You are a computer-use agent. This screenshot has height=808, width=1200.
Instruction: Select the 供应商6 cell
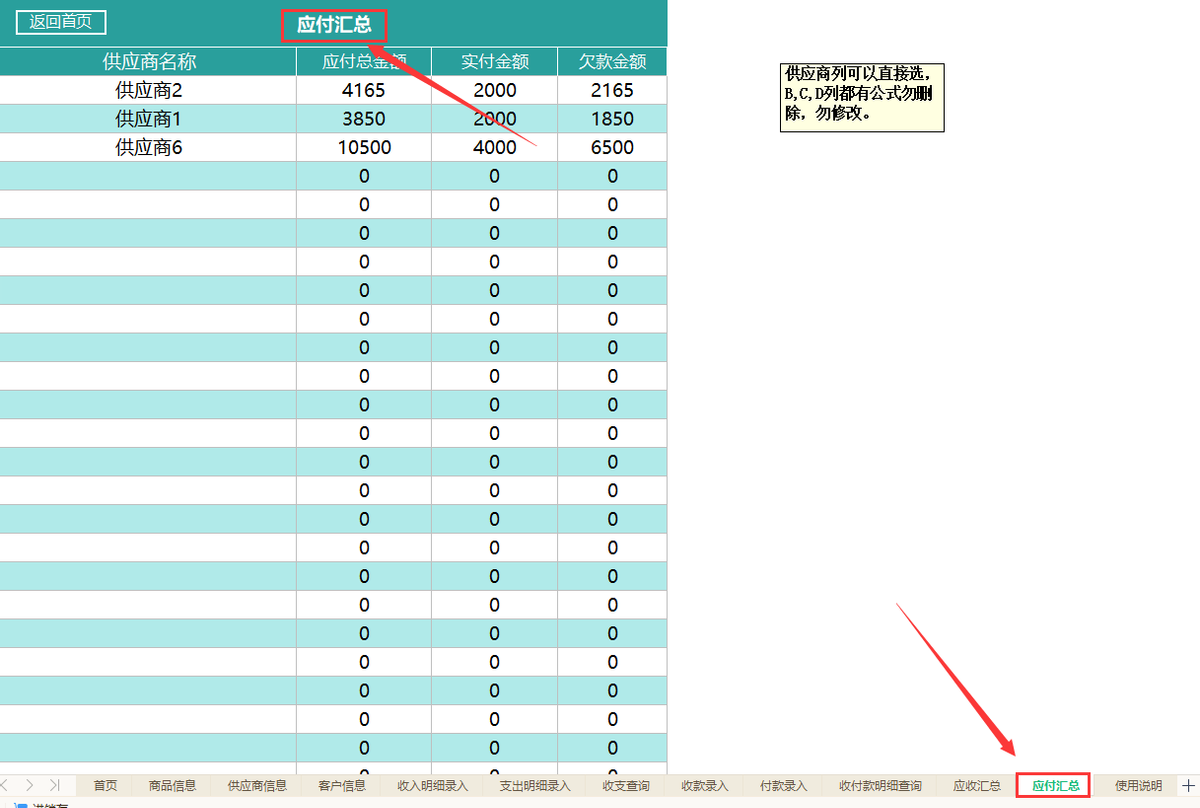[x=148, y=147]
